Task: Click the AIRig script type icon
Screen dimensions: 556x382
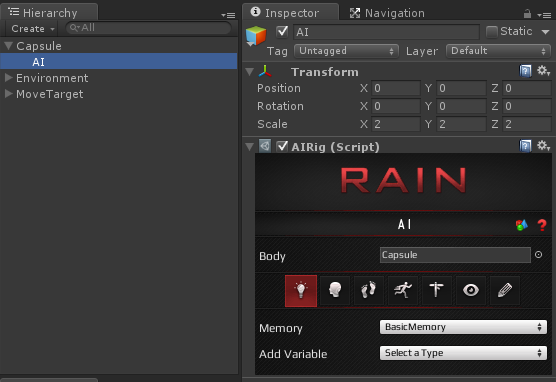Action: click(265, 146)
